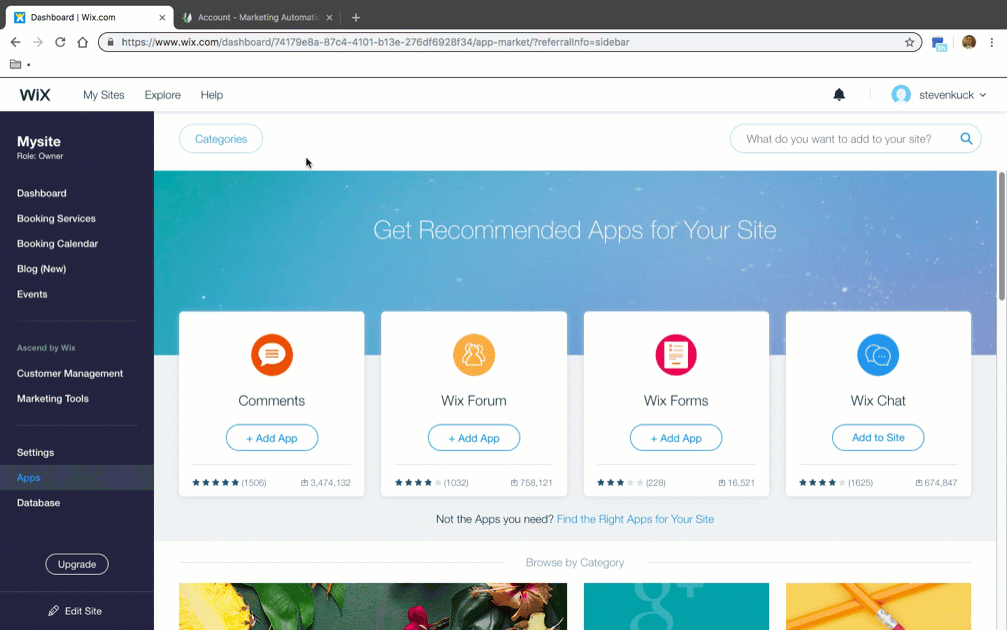Open the browser home page

(82, 42)
